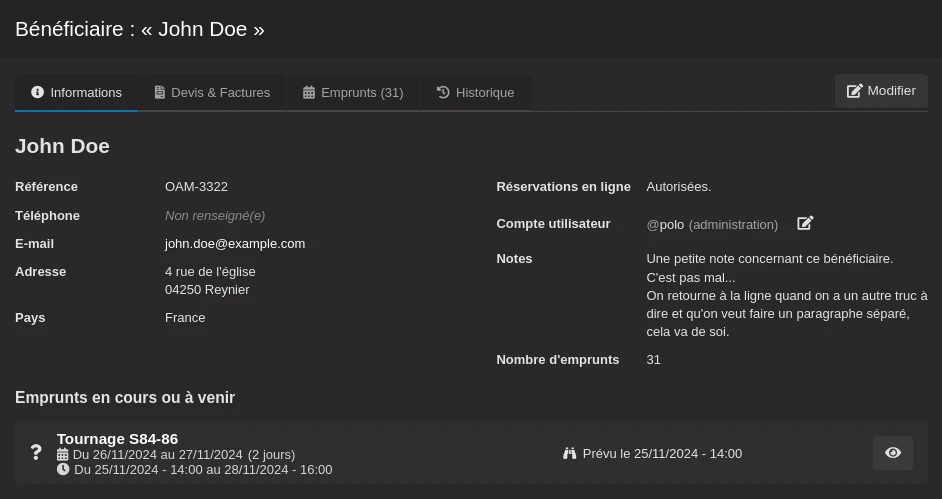Click the question mark status icon
This screenshot has height=499, width=942.
[x=36, y=453]
